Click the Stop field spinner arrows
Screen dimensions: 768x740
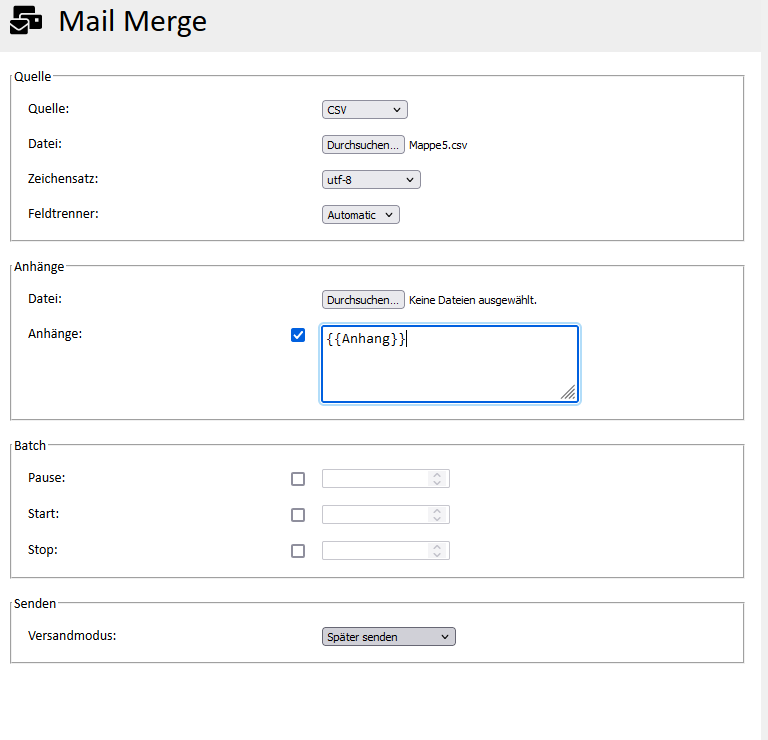coord(436,551)
